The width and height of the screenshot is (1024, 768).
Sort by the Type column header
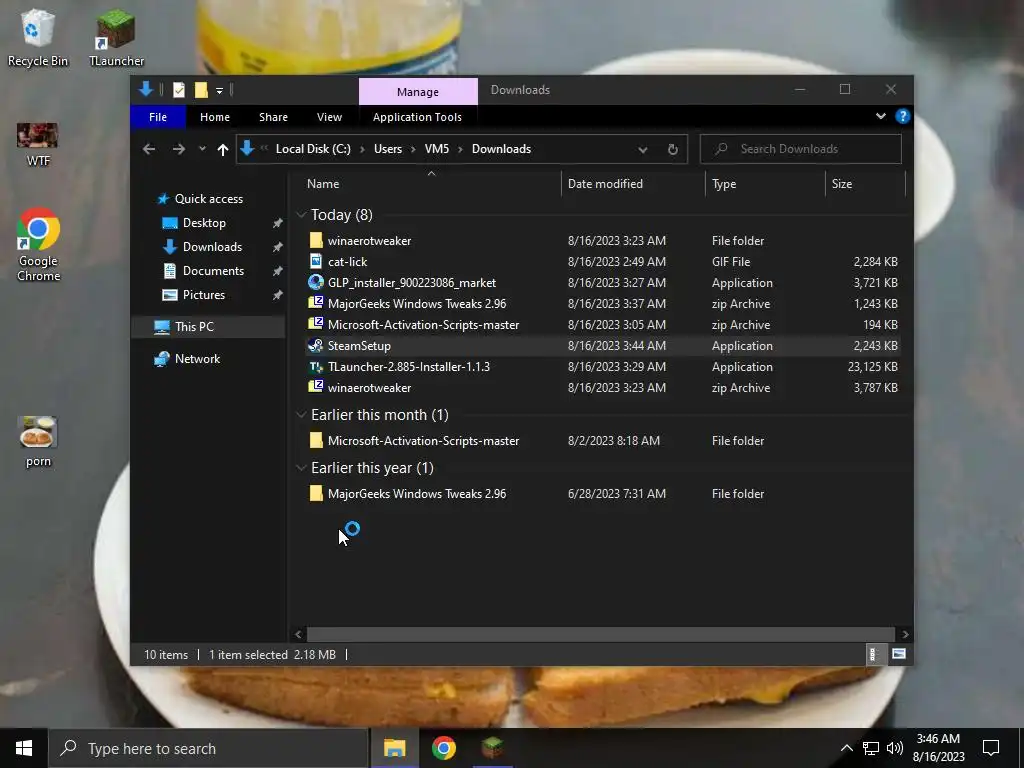click(x=765, y=184)
